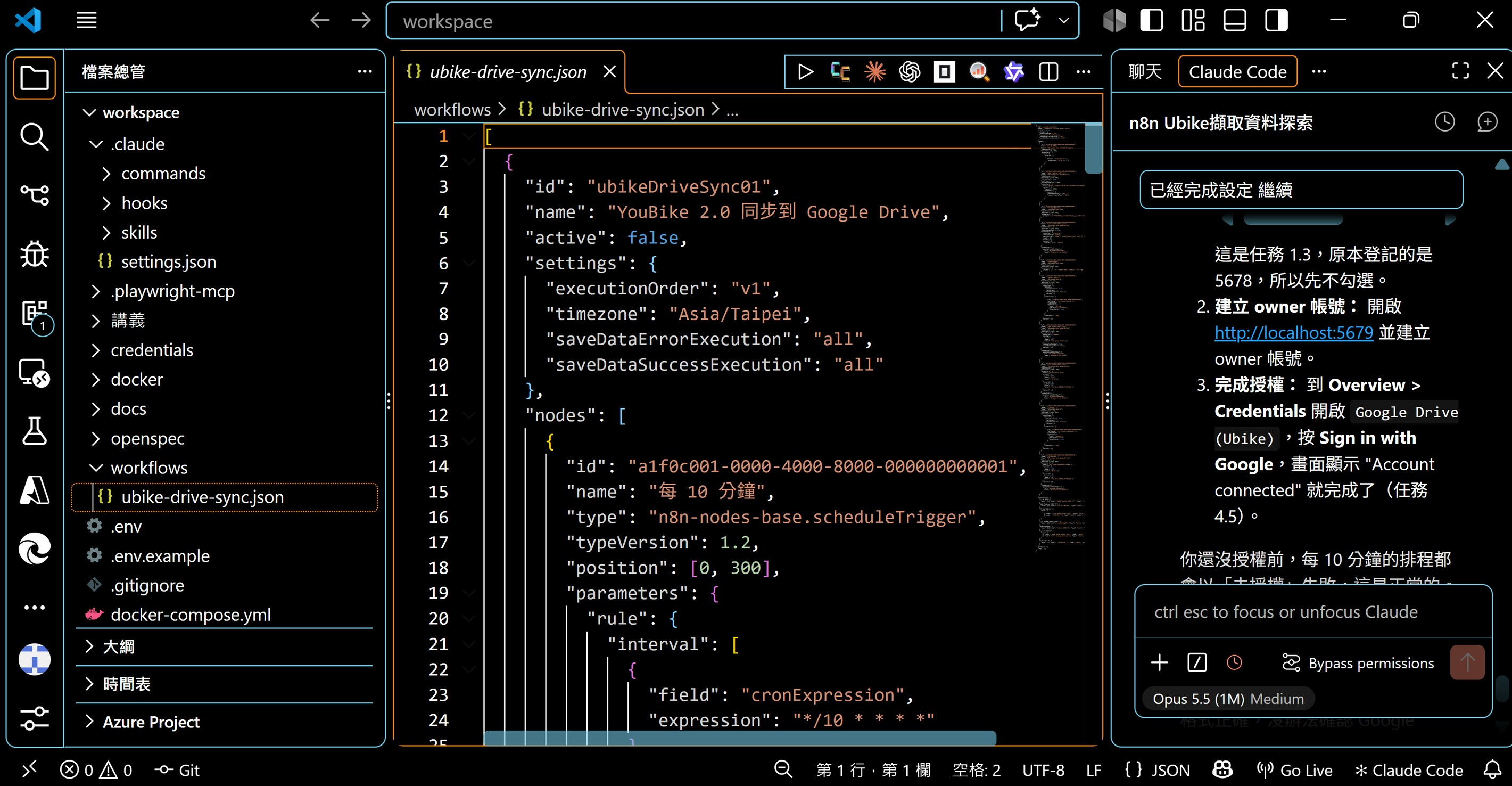Open the hamburger application menu

(x=86, y=21)
